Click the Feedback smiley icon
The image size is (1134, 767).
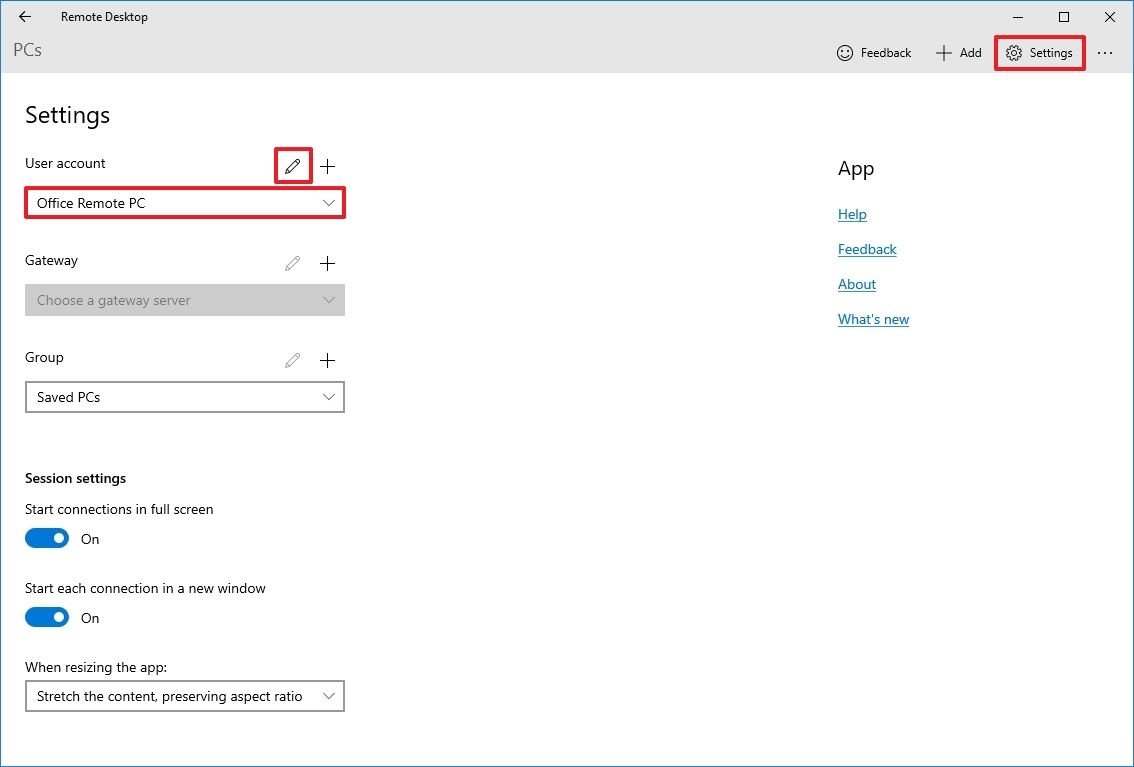point(843,52)
